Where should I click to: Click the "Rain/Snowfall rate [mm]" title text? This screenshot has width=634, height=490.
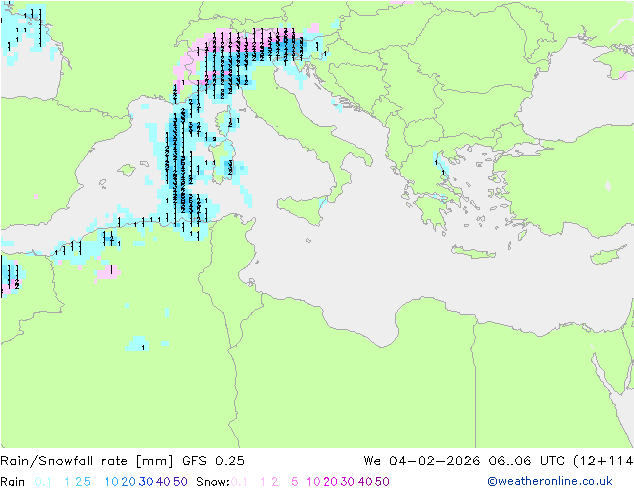[x=87, y=461]
